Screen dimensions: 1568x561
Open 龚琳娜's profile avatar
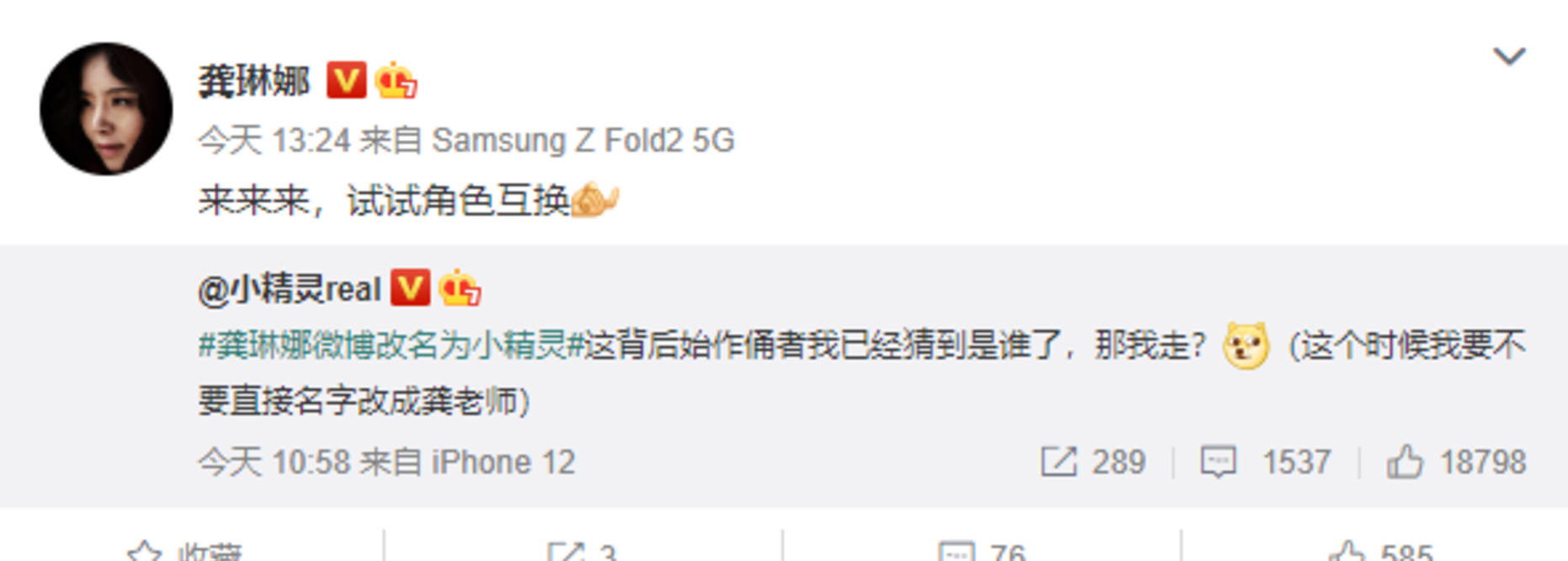click(x=106, y=110)
